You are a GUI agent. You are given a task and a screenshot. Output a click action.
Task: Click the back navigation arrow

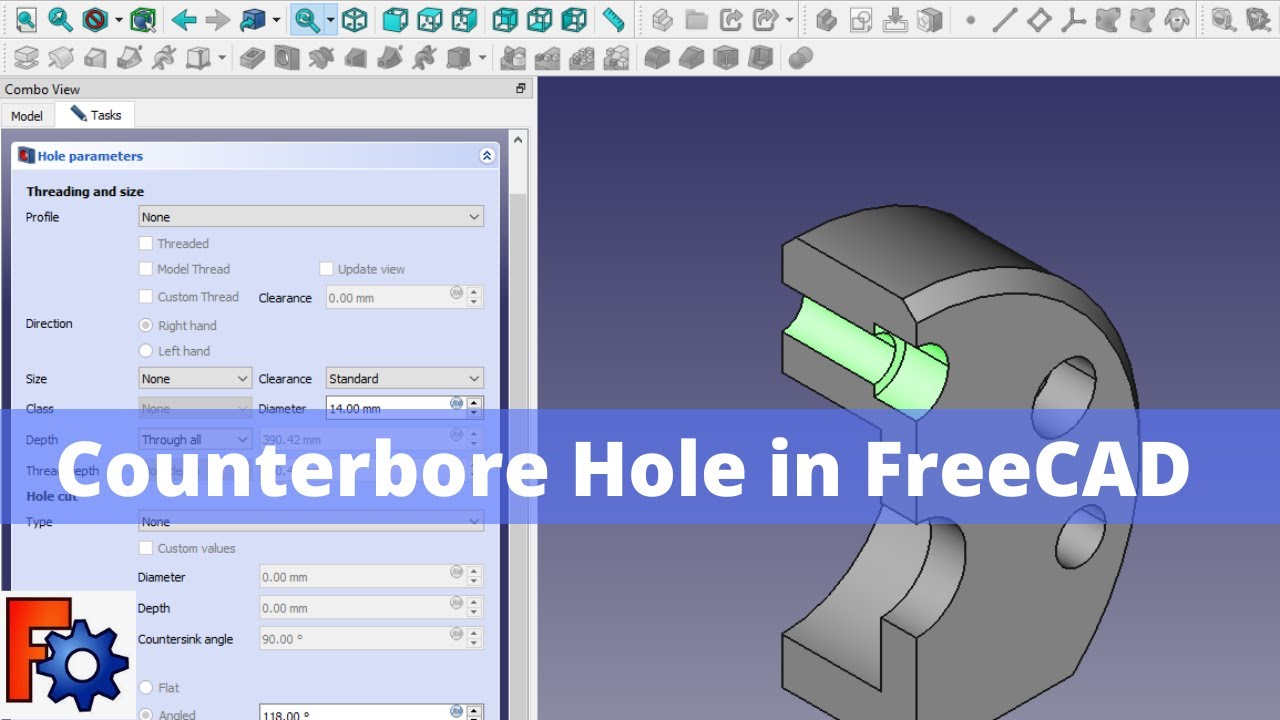click(183, 19)
